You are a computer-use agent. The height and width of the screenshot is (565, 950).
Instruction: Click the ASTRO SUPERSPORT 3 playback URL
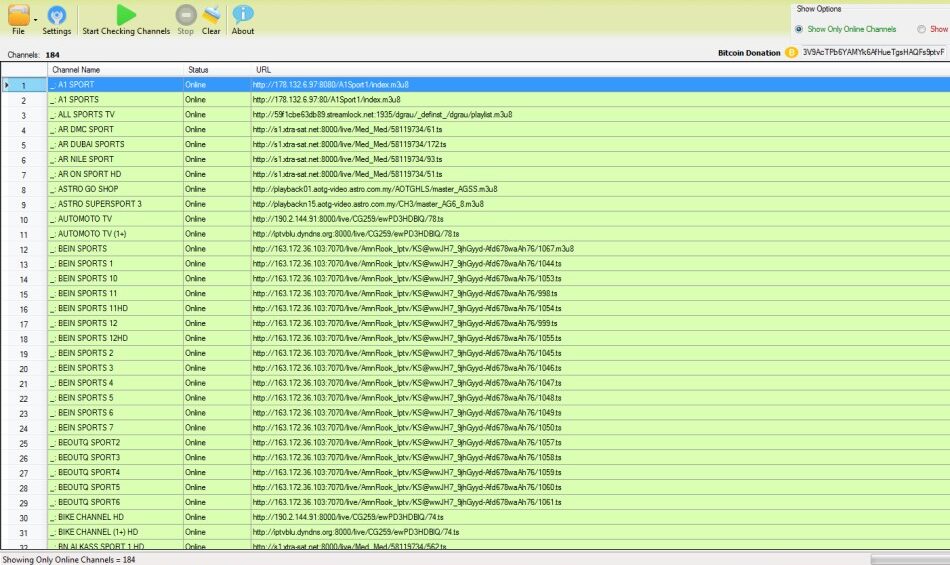point(368,204)
